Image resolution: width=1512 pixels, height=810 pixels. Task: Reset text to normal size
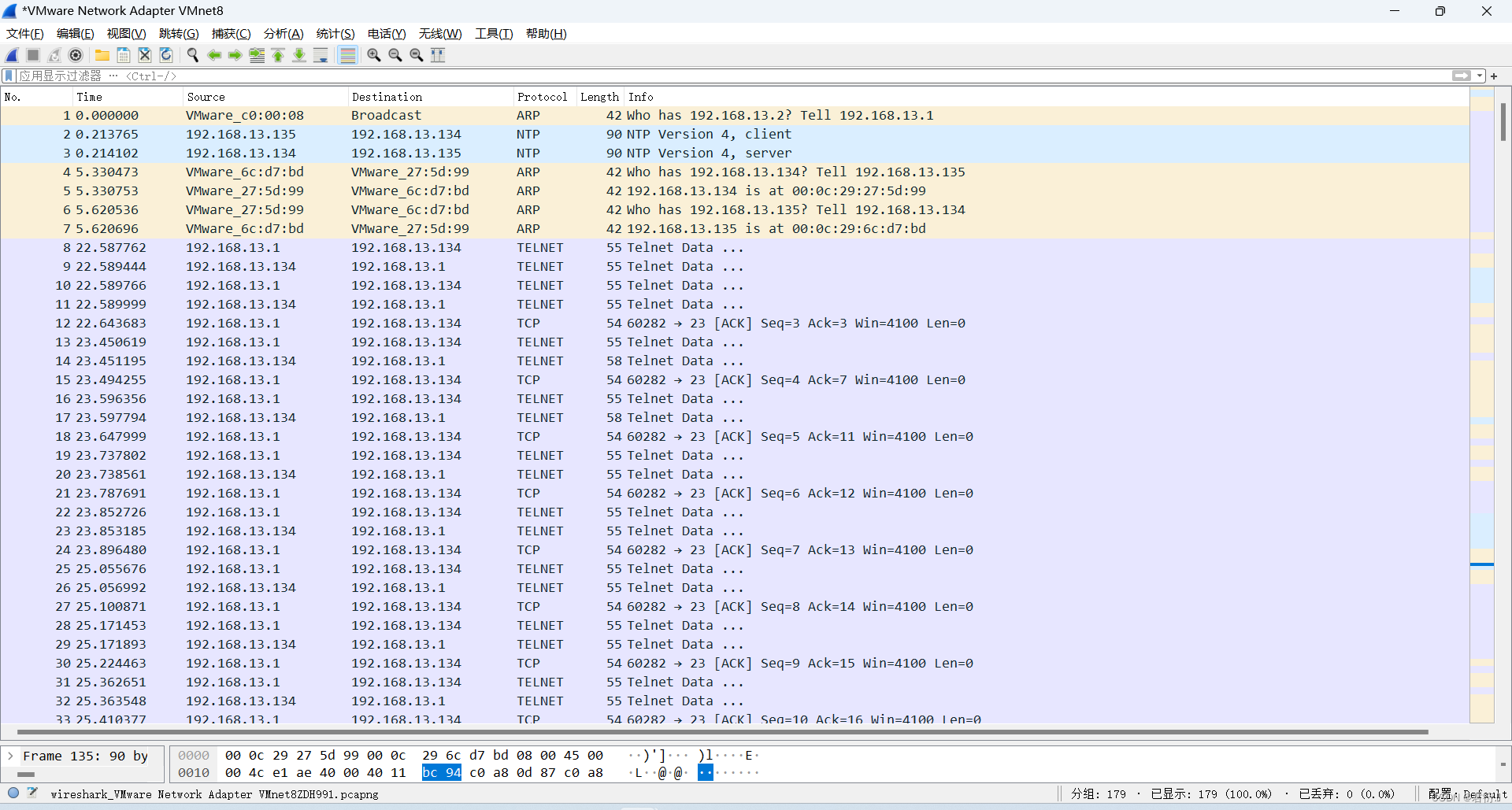pos(417,55)
